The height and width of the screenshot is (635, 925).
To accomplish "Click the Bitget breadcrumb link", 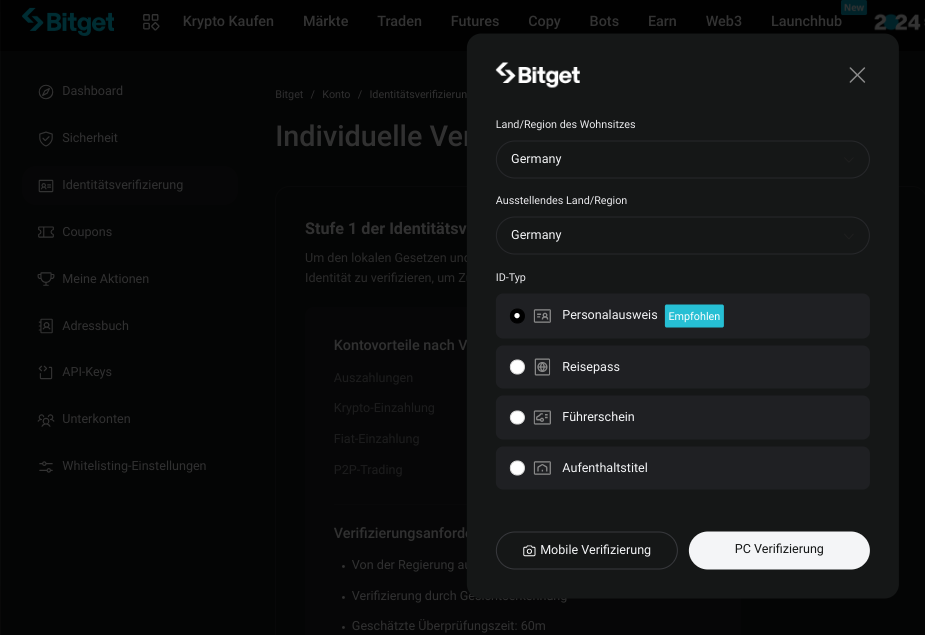I will coord(289,94).
